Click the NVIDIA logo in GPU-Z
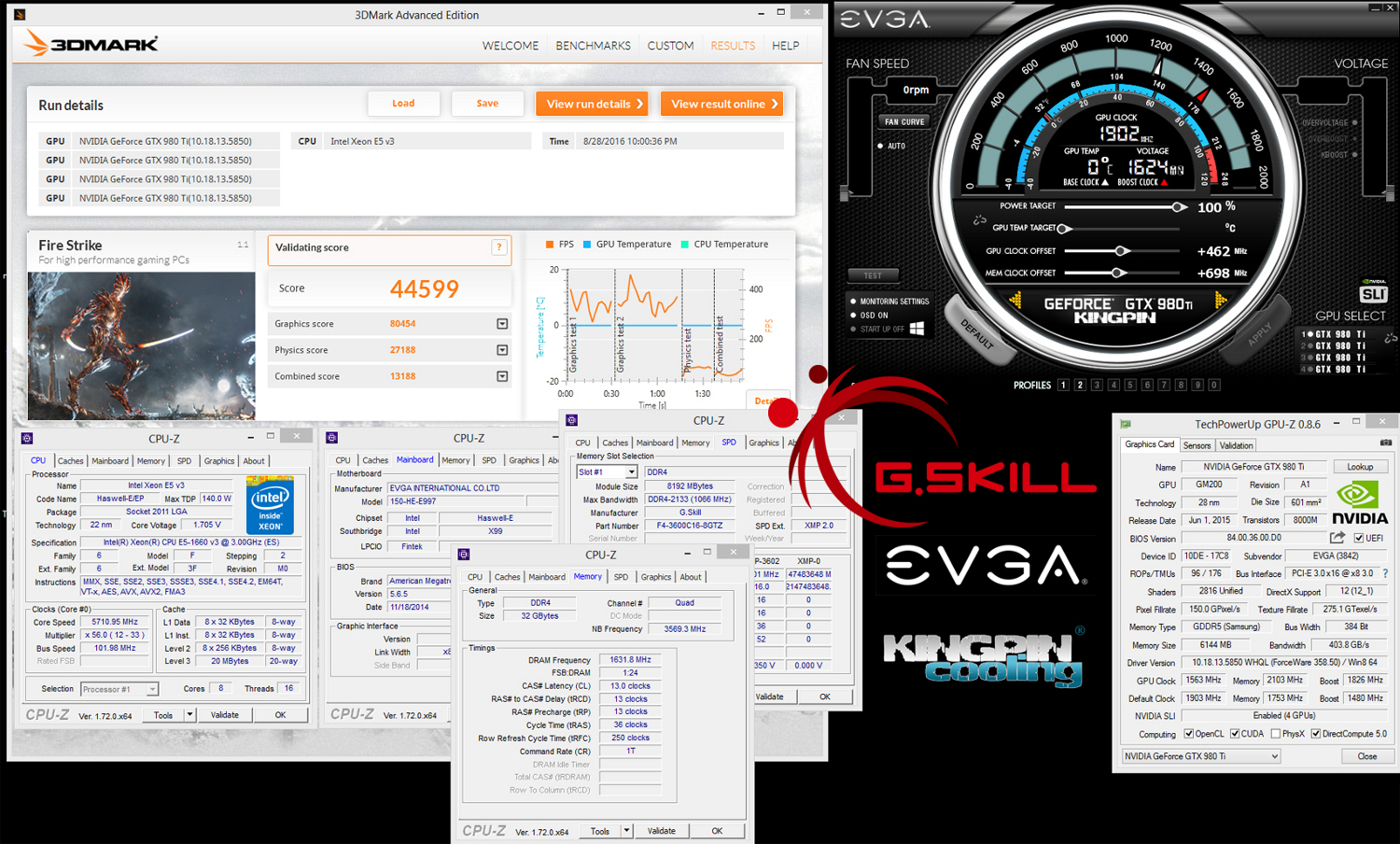This screenshot has width=1400, height=844. point(1360,504)
